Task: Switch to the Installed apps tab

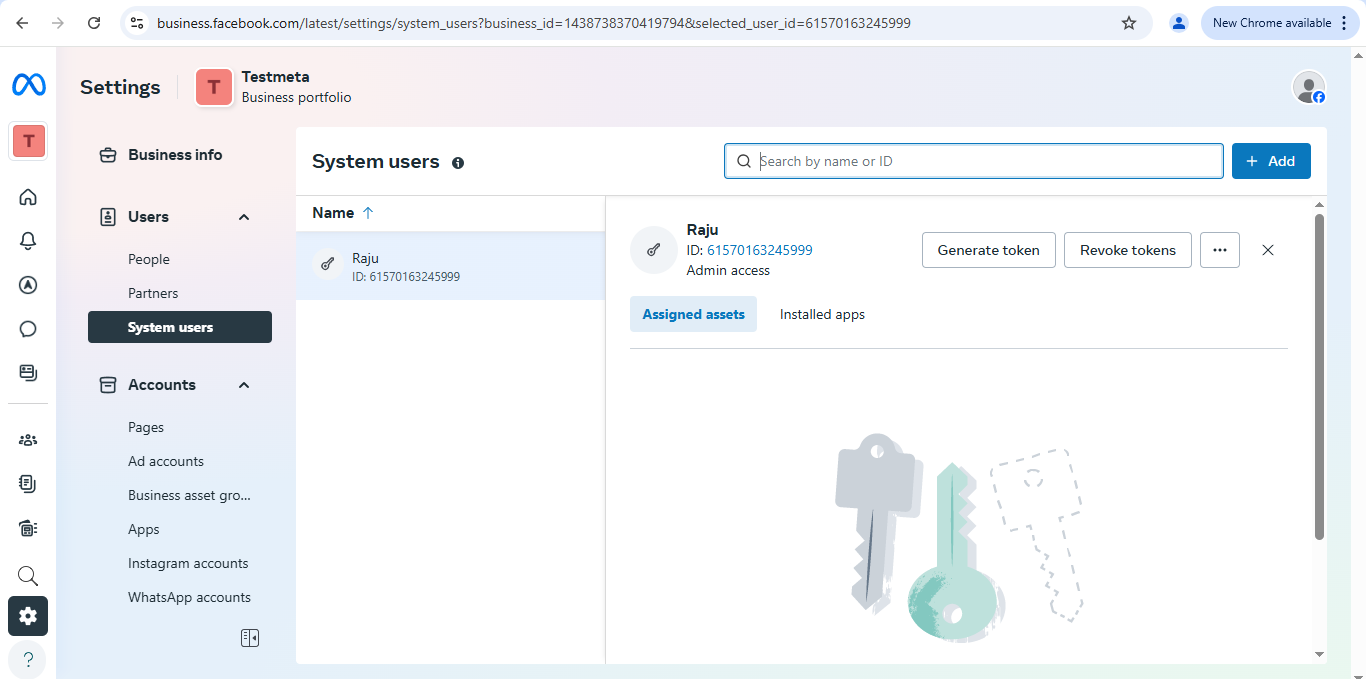Action: (821, 313)
